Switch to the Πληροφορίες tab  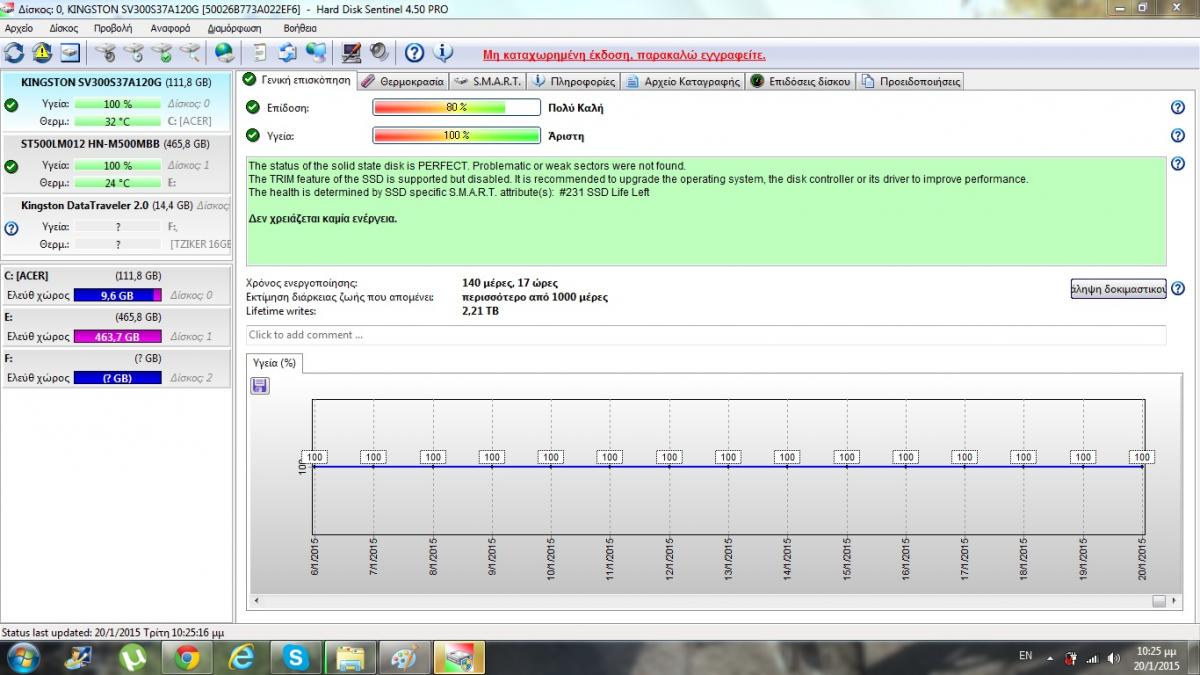[573, 81]
